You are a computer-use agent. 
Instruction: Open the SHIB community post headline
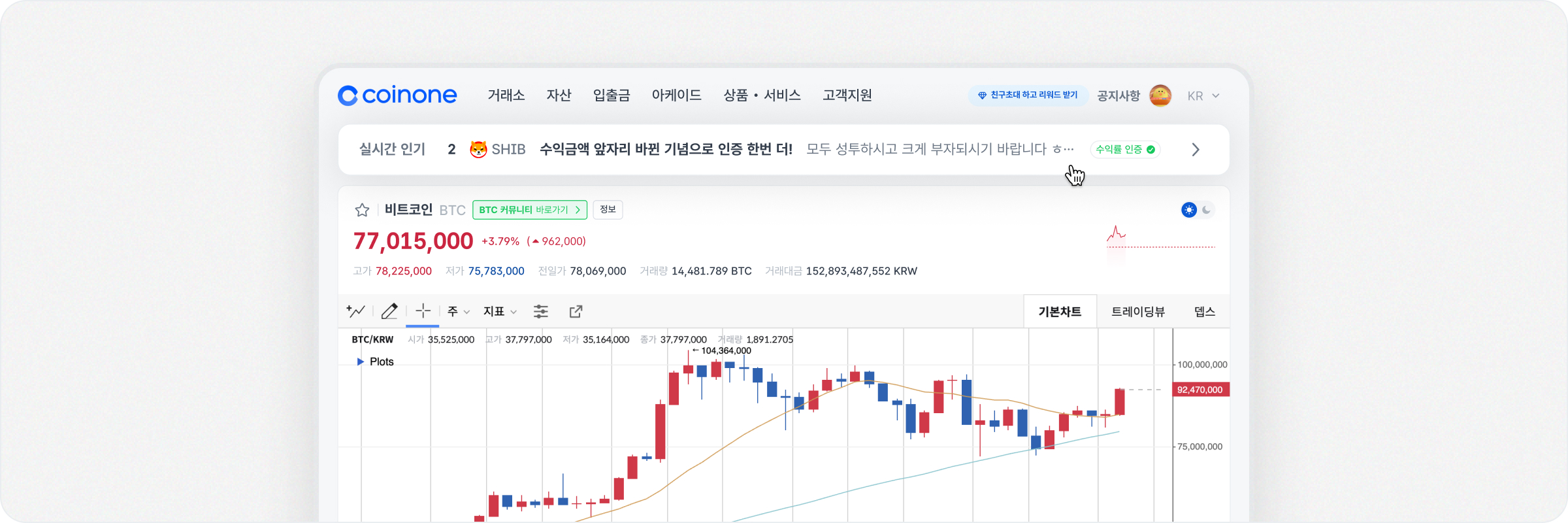pos(666,150)
